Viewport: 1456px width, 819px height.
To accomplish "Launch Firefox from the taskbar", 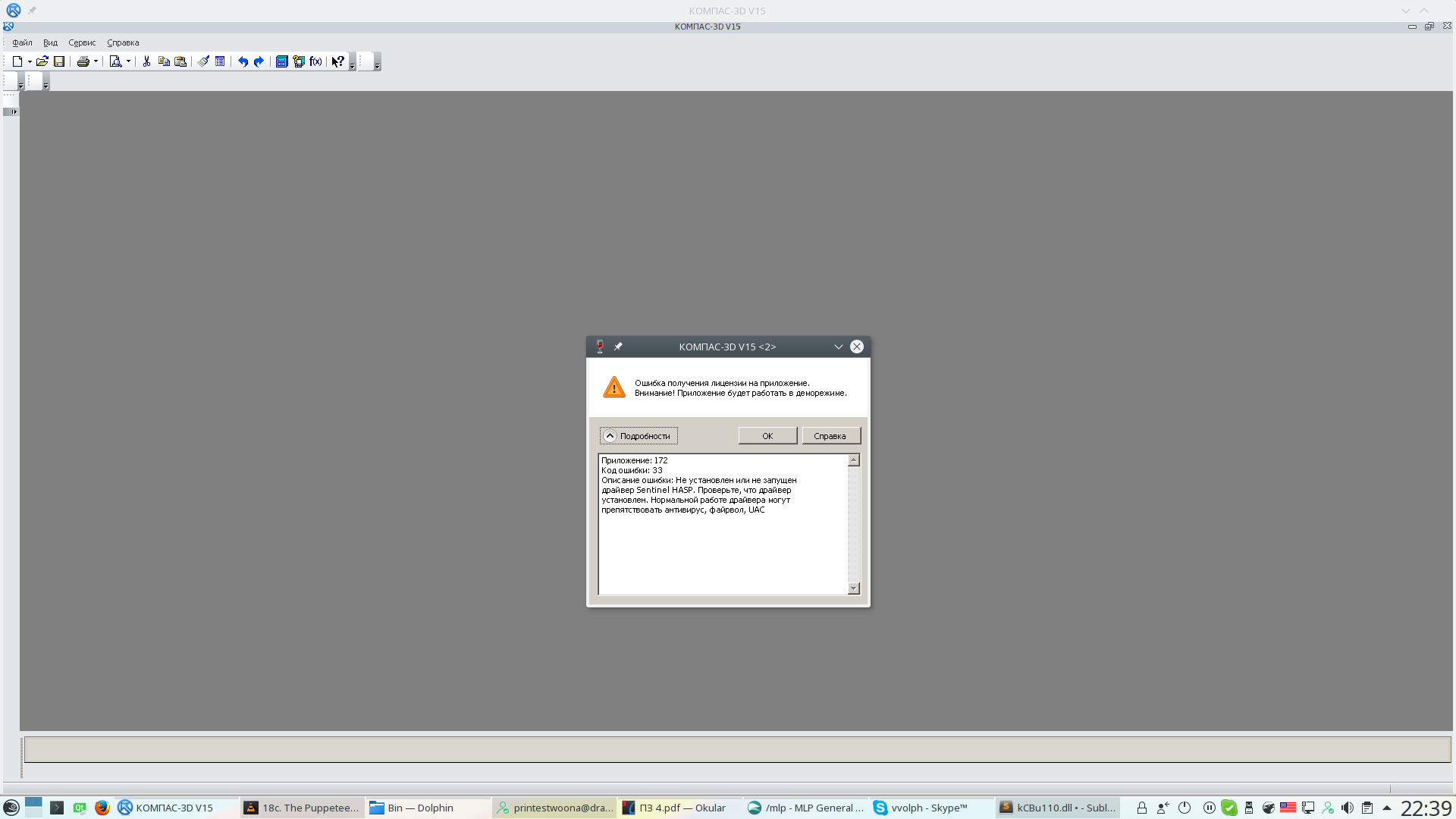I will coord(102,808).
